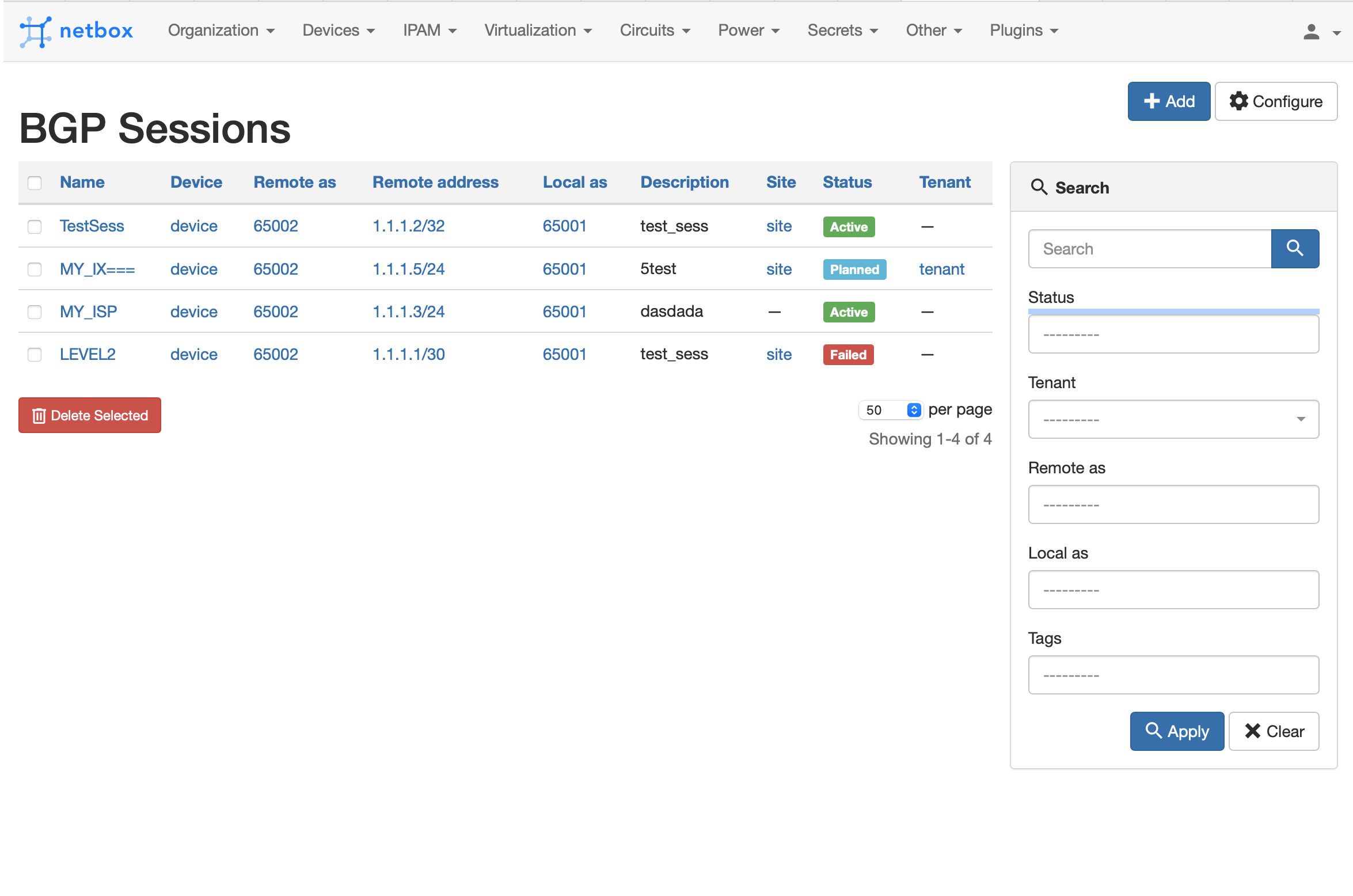Viewport: 1353px width, 896px height.
Task: Click the red Failed status badge
Action: pyautogui.click(x=848, y=355)
